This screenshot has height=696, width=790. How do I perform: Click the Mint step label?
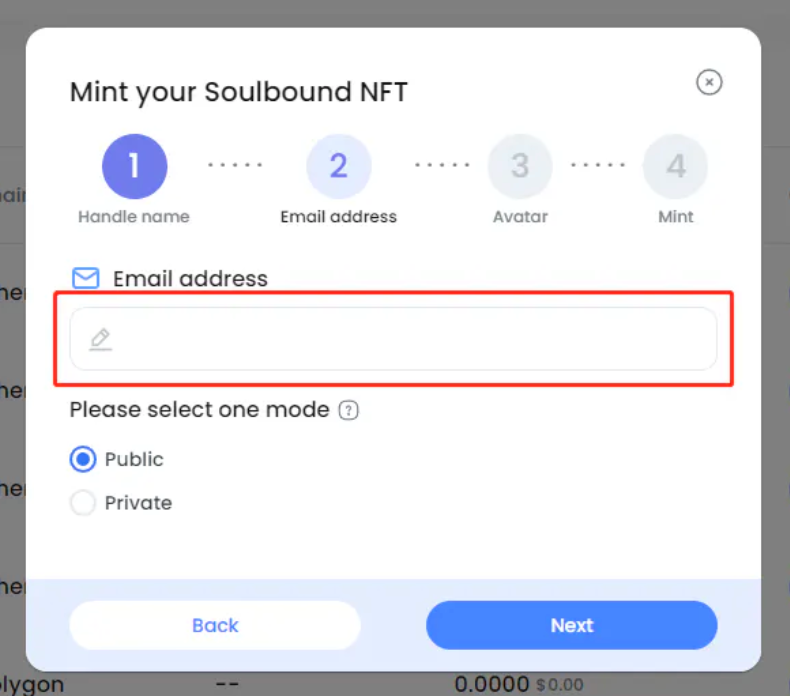point(676,217)
